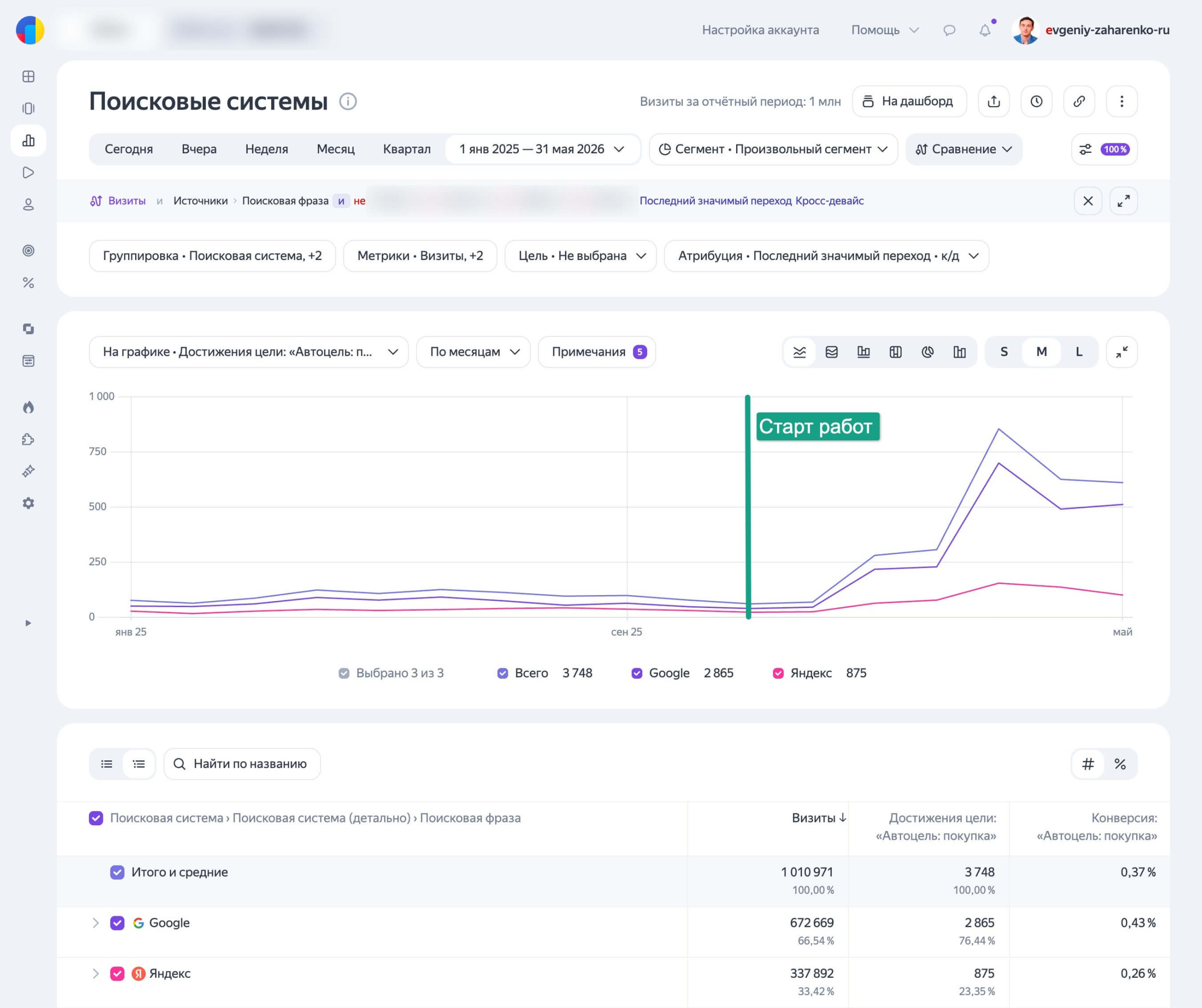Open По месяцам grouping dropdown
Viewport: 1202px width, 1008px height.
coord(473,352)
